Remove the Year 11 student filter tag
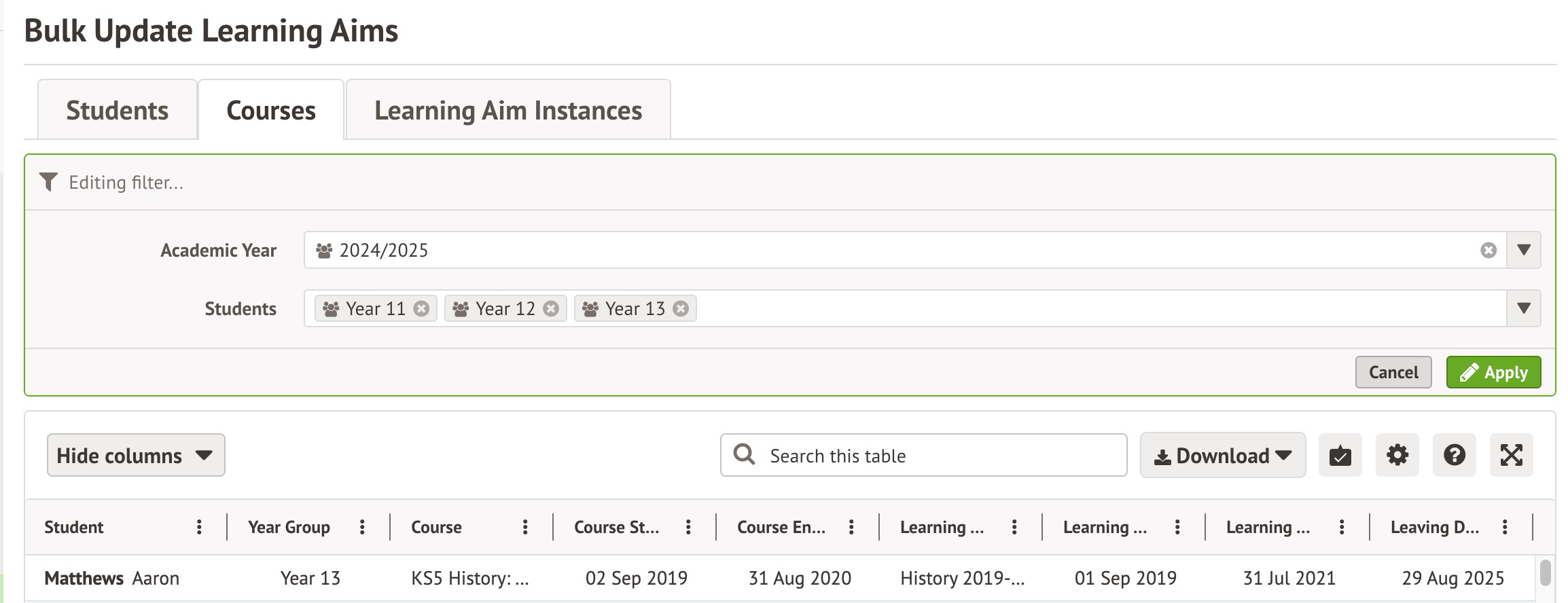1568x603 pixels. point(421,309)
